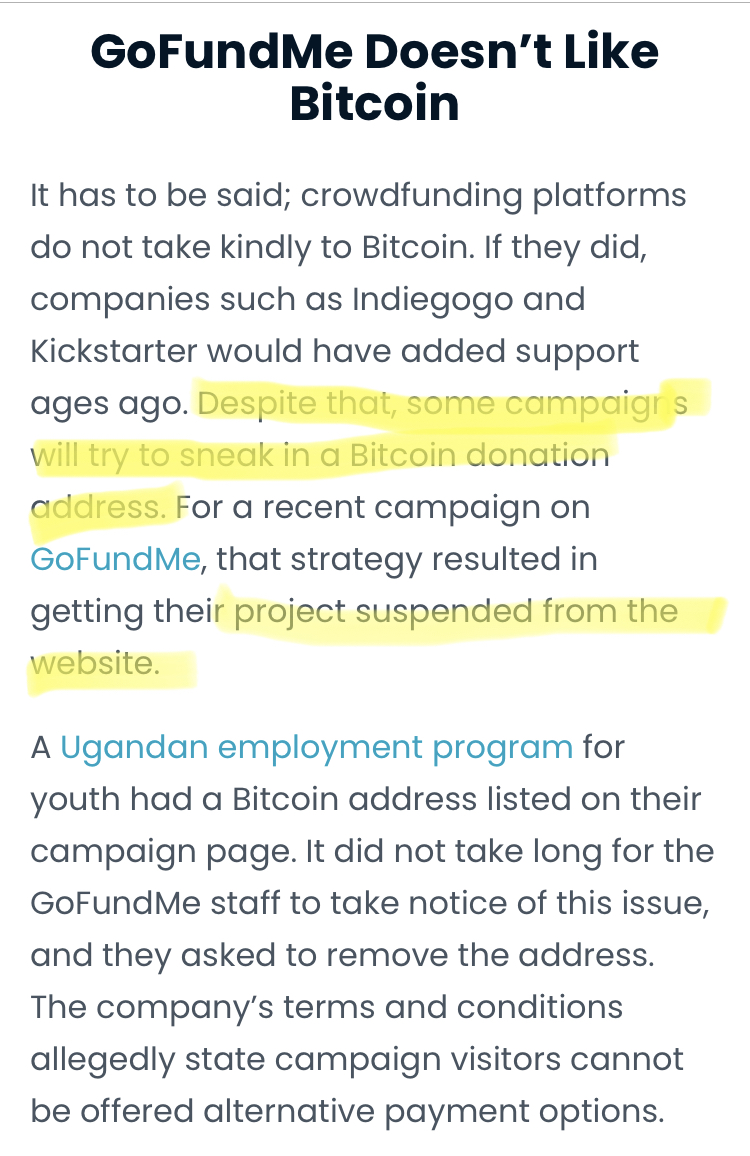Click highlighted text "Despite that, some campaigns"

tap(442, 404)
